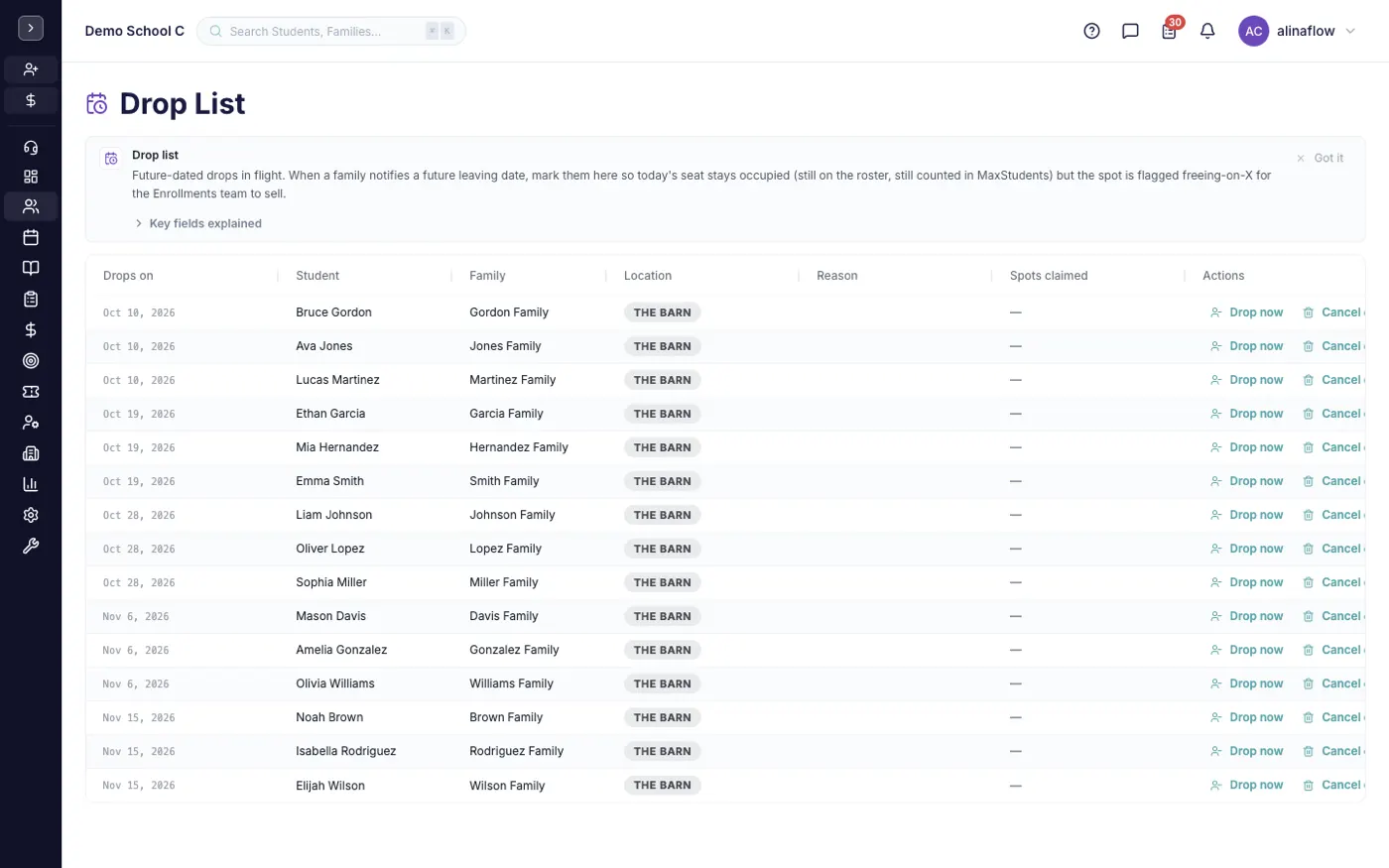The width and height of the screenshot is (1389, 868).
Task: Click the Family column header
Action: coord(487,276)
